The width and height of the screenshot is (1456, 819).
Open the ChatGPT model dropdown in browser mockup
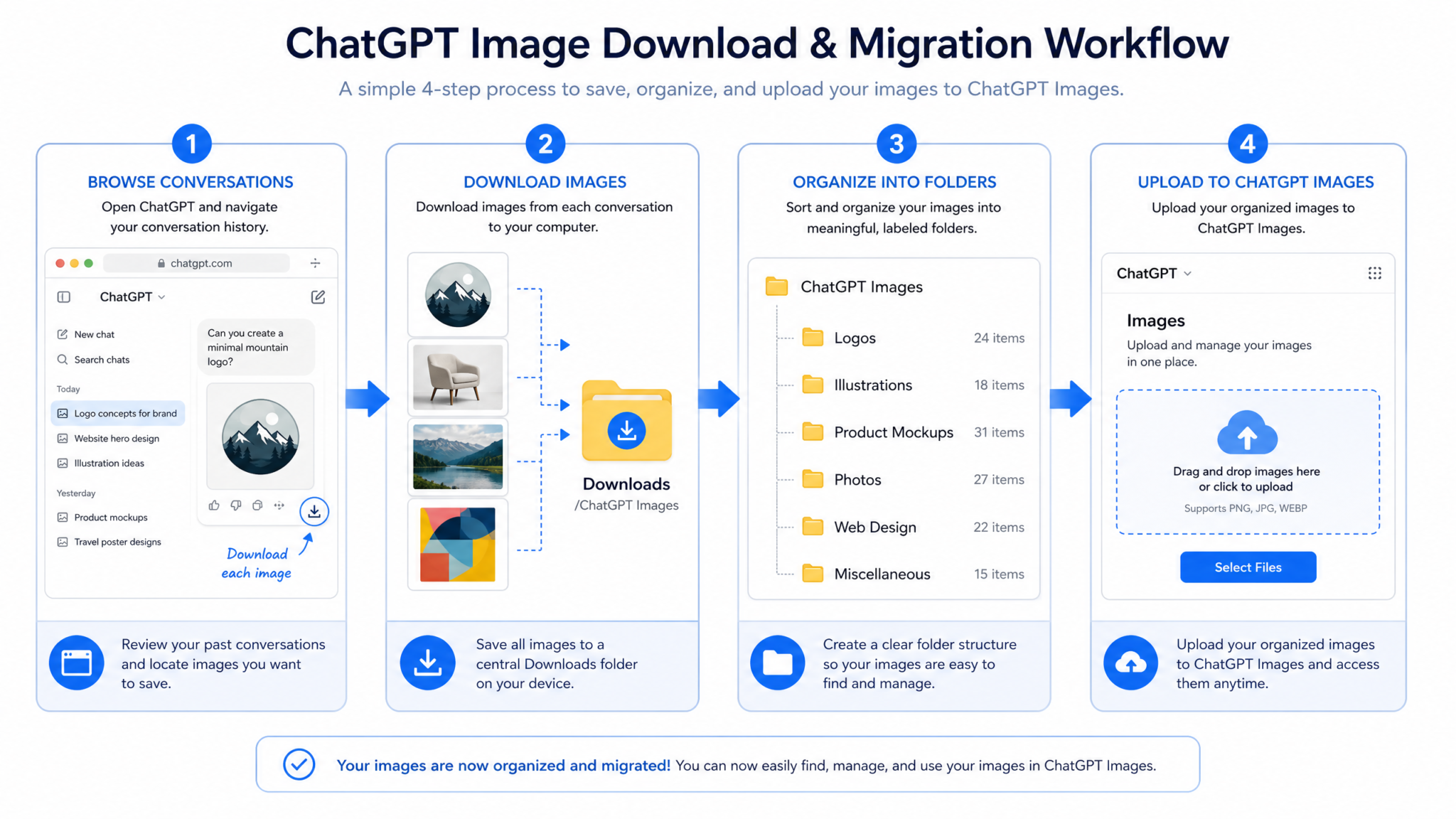coord(132,296)
